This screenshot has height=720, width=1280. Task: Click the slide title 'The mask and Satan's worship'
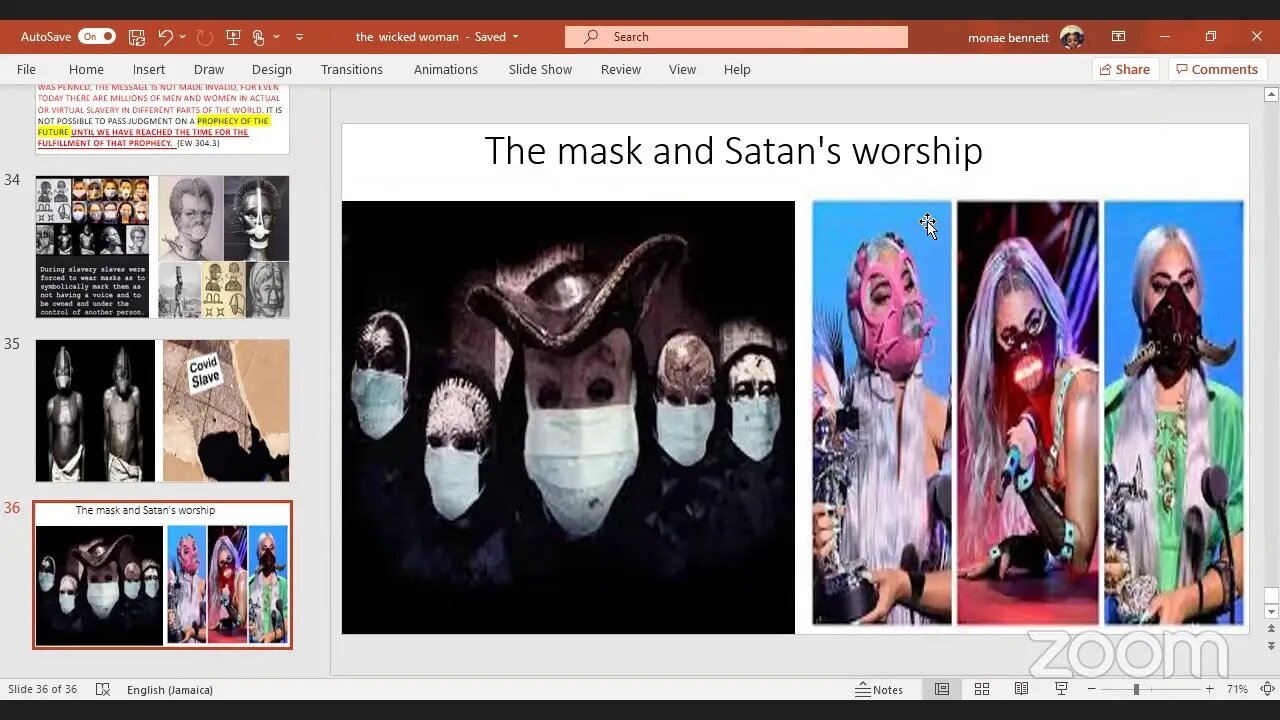click(x=733, y=151)
